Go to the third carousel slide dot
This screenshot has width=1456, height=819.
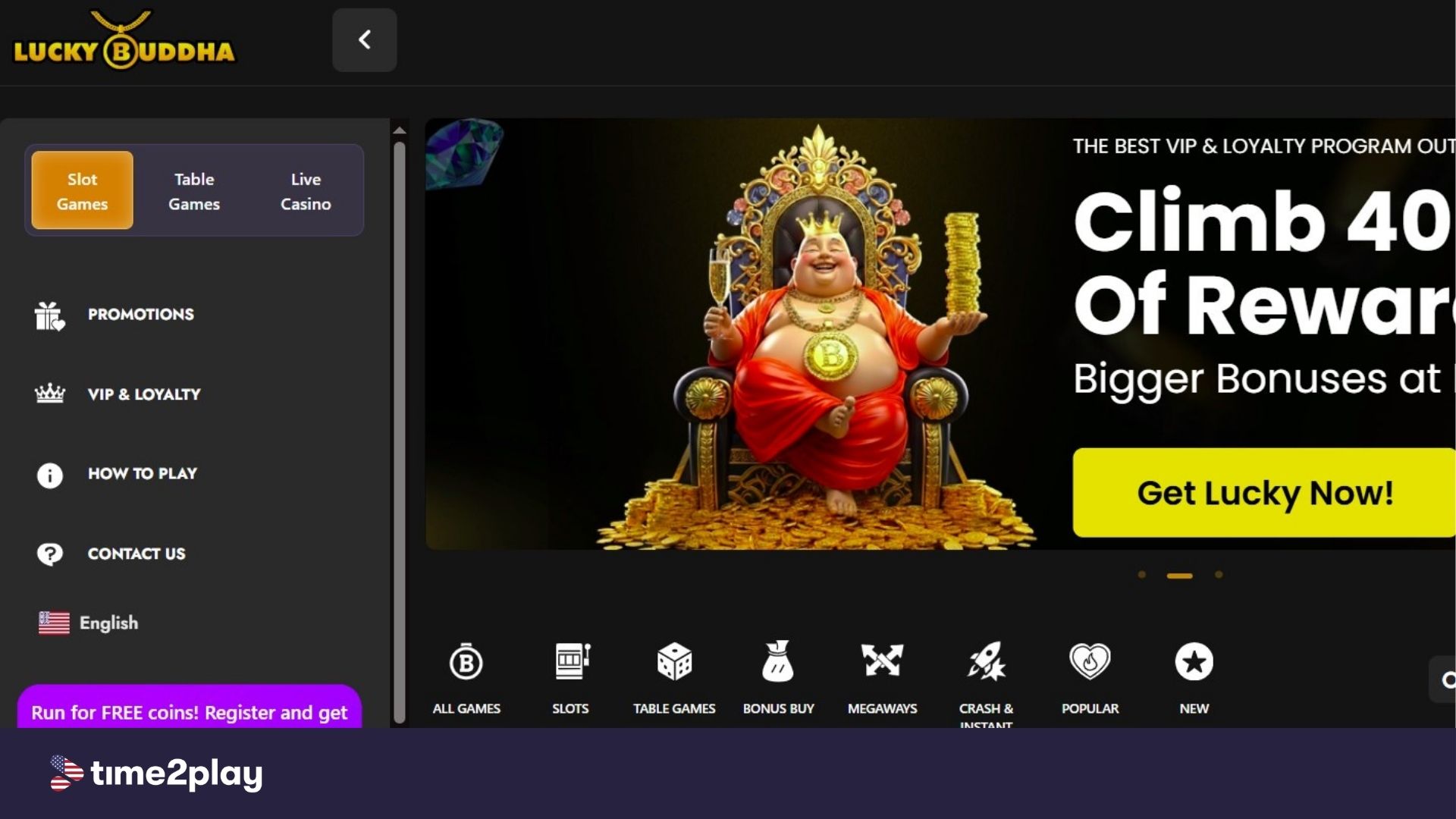pos(1219,575)
